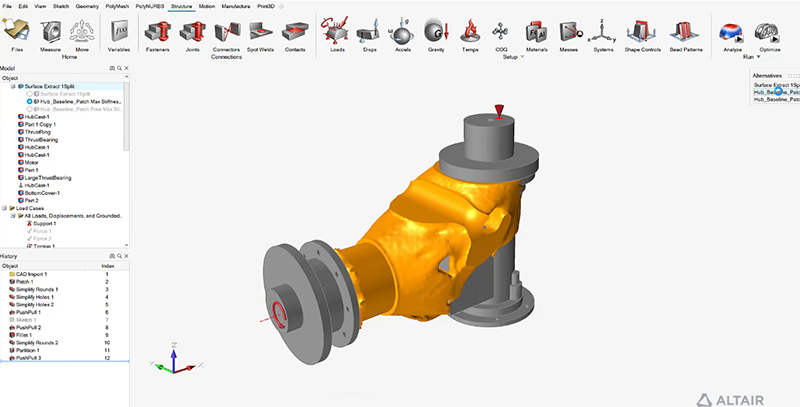Screen dimensions: 800x407
Task: Select Motor part in the model tree
Action: click(x=32, y=163)
